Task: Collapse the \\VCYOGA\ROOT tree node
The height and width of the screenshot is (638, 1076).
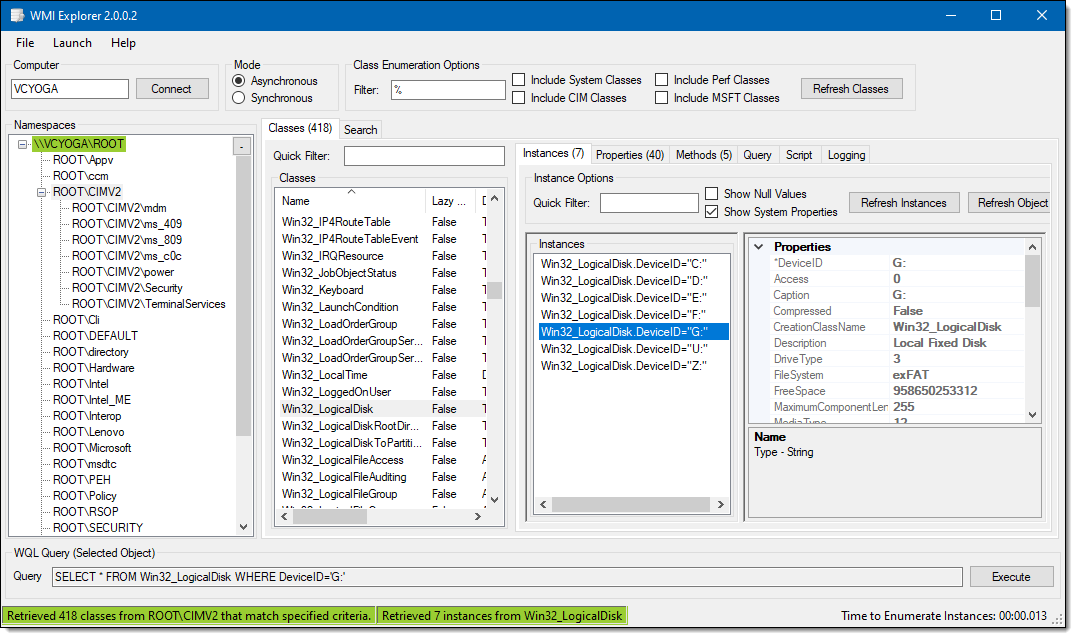Action: pos(23,144)
